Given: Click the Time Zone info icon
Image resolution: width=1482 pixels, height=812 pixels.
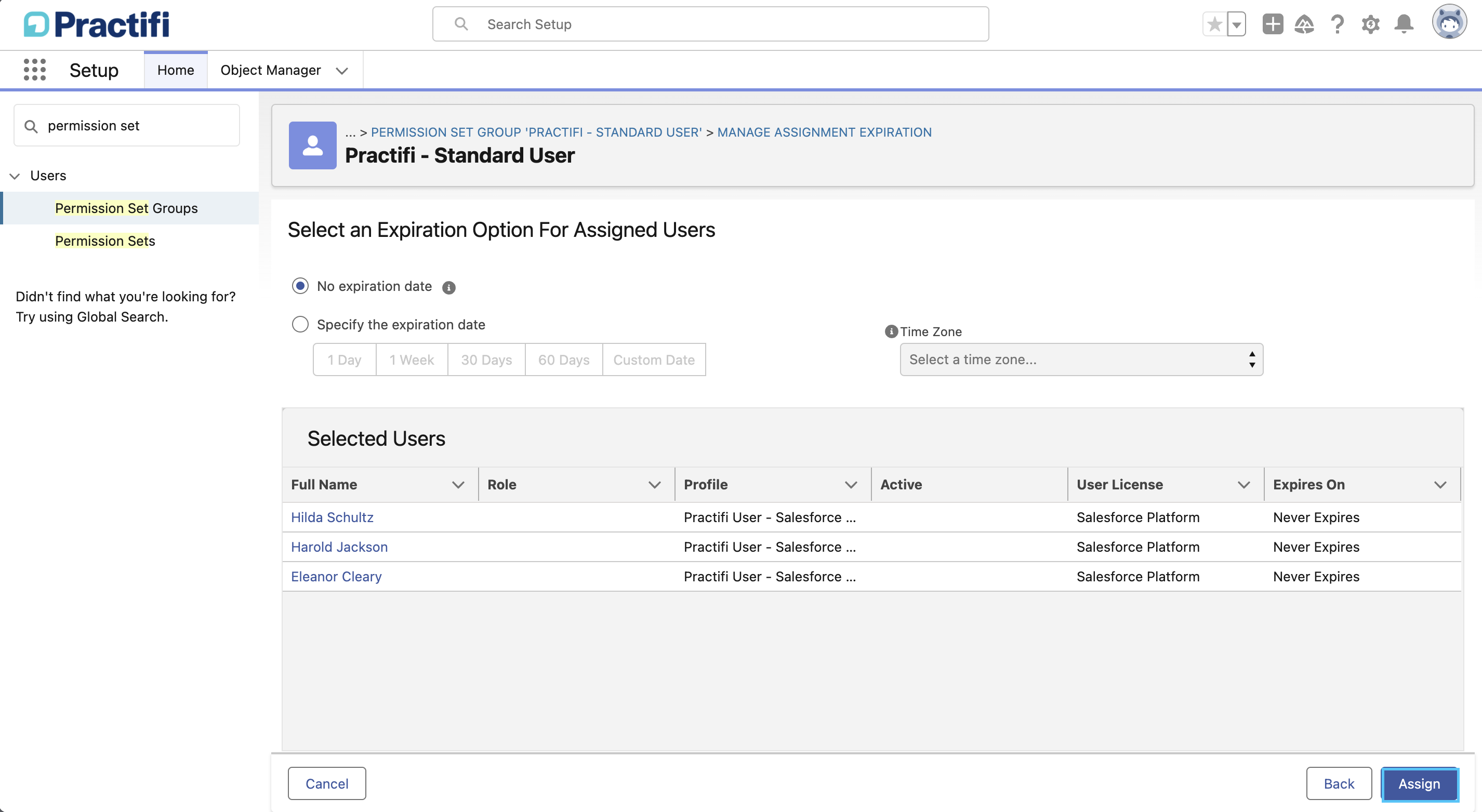Looking at the screenshot, I should [x=891, y=331].
